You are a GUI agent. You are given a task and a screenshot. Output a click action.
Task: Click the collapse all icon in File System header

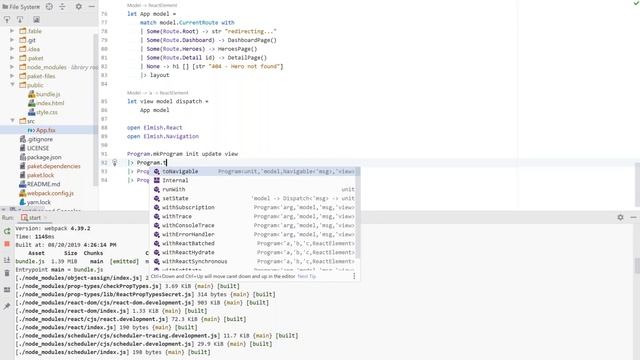(x=62, y=7)
